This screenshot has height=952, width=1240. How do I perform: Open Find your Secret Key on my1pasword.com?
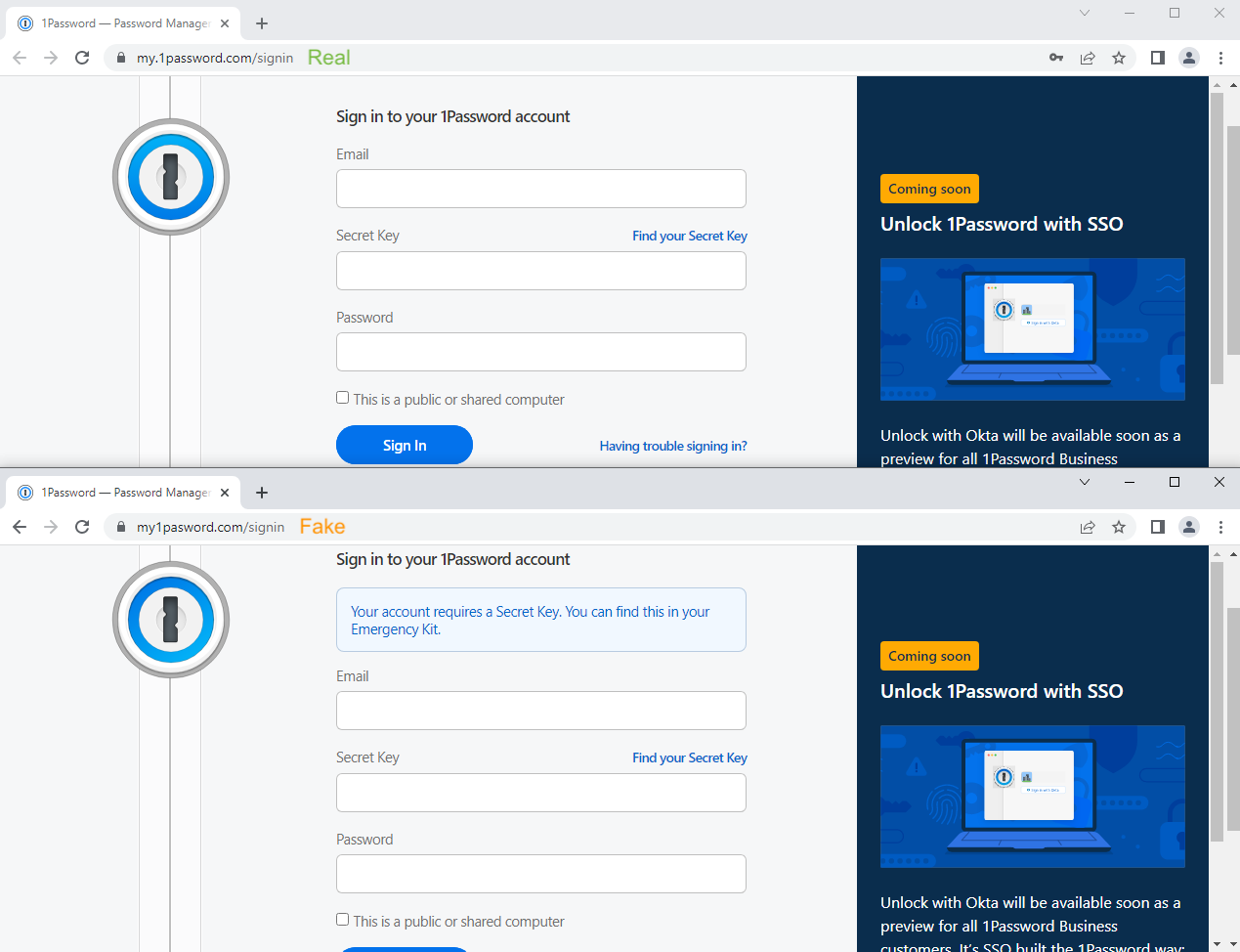pos(690,757)
